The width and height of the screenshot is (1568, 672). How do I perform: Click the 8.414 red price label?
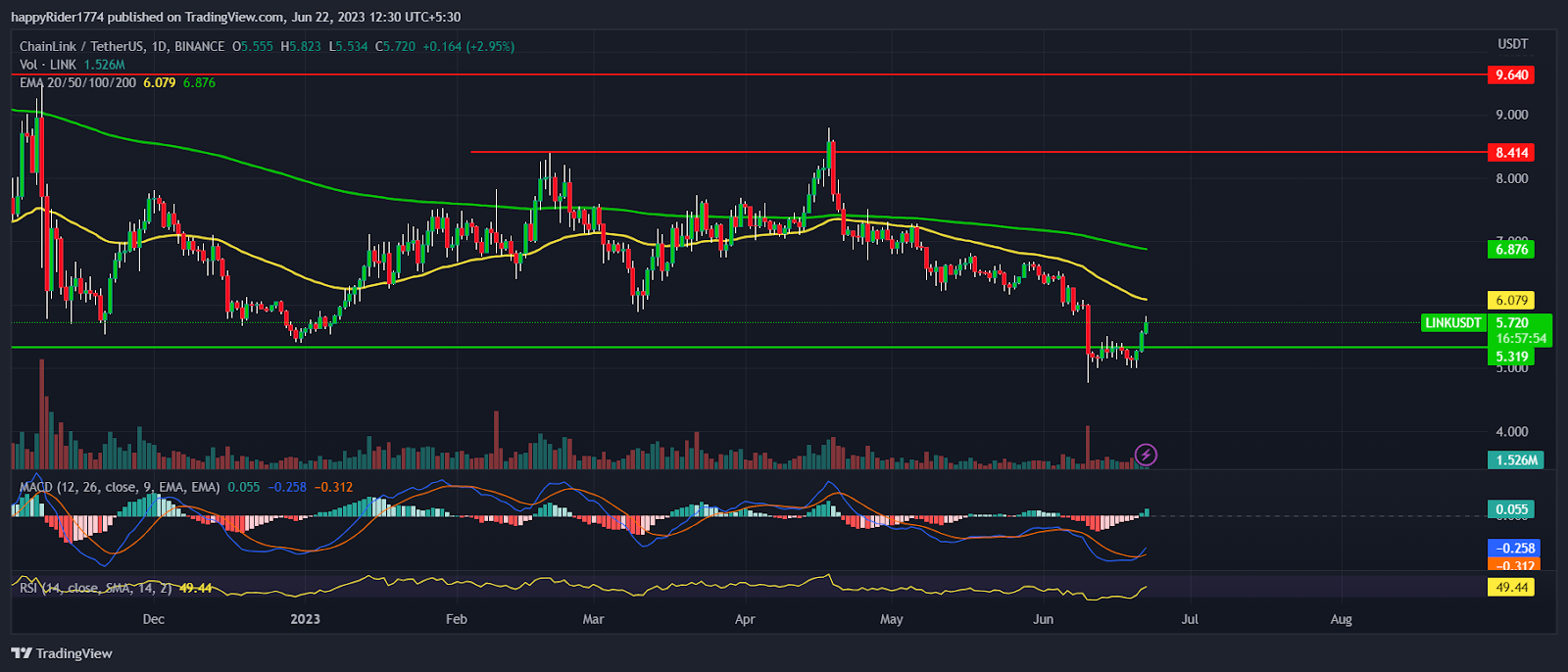[1510, 153]
